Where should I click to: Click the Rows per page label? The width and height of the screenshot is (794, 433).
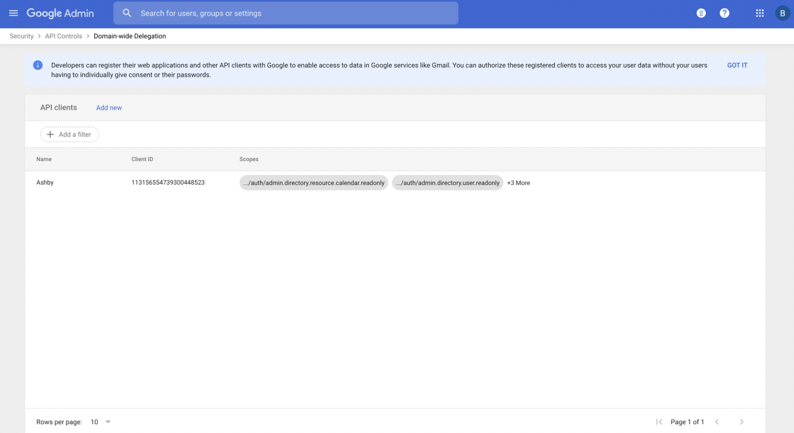59,422
